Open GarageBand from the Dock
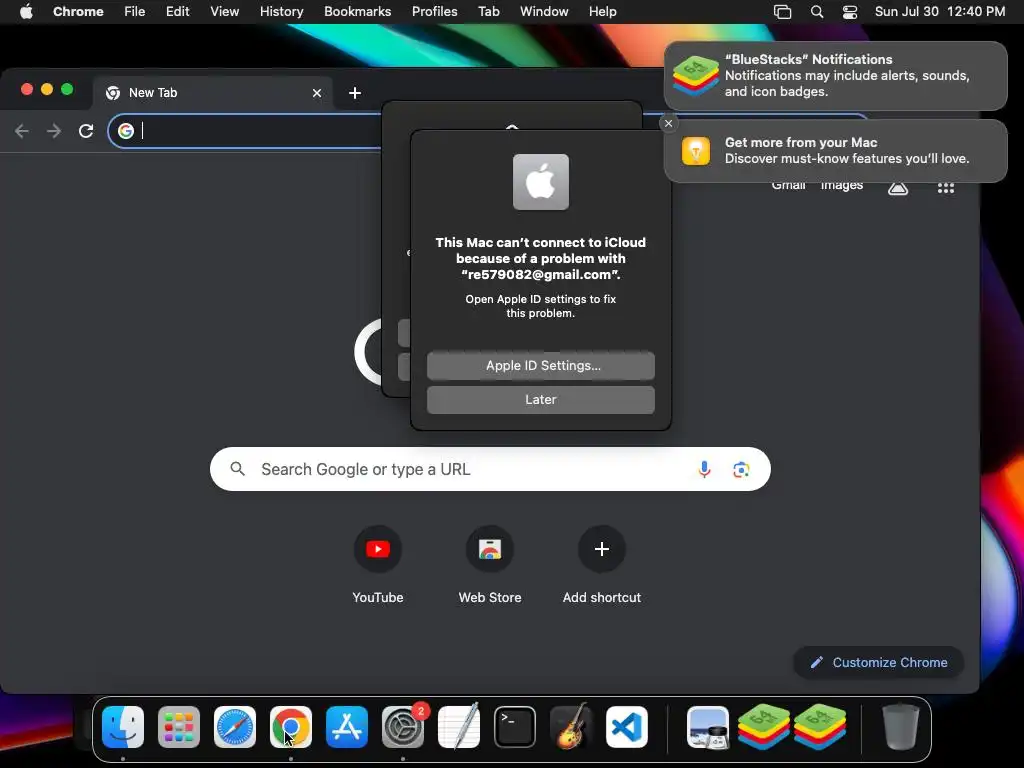This screenshot has width=1024, height=768. coord(571,727)
